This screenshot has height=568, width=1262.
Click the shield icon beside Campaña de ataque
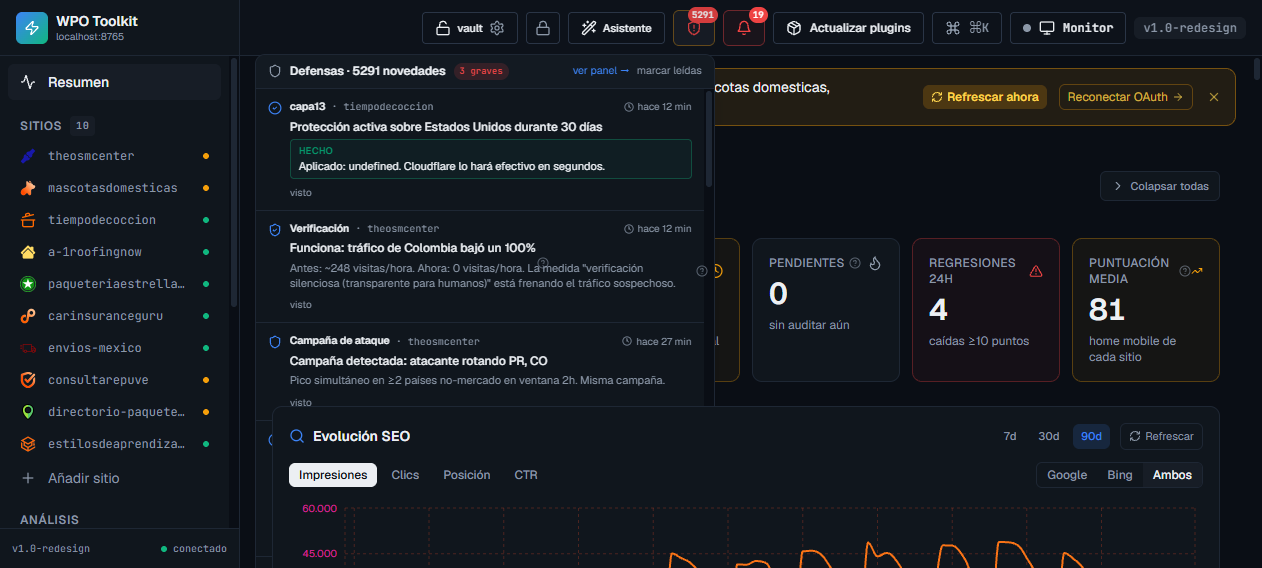(275, 341)
